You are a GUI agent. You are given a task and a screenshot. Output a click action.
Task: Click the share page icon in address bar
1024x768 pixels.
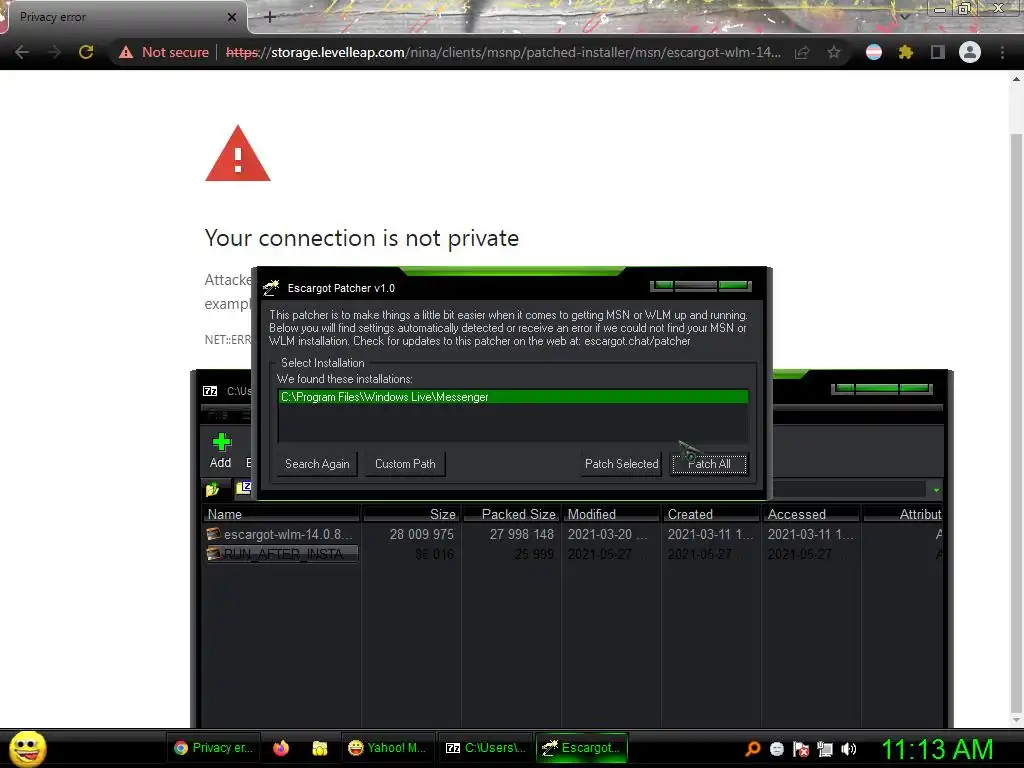point(802,52)
